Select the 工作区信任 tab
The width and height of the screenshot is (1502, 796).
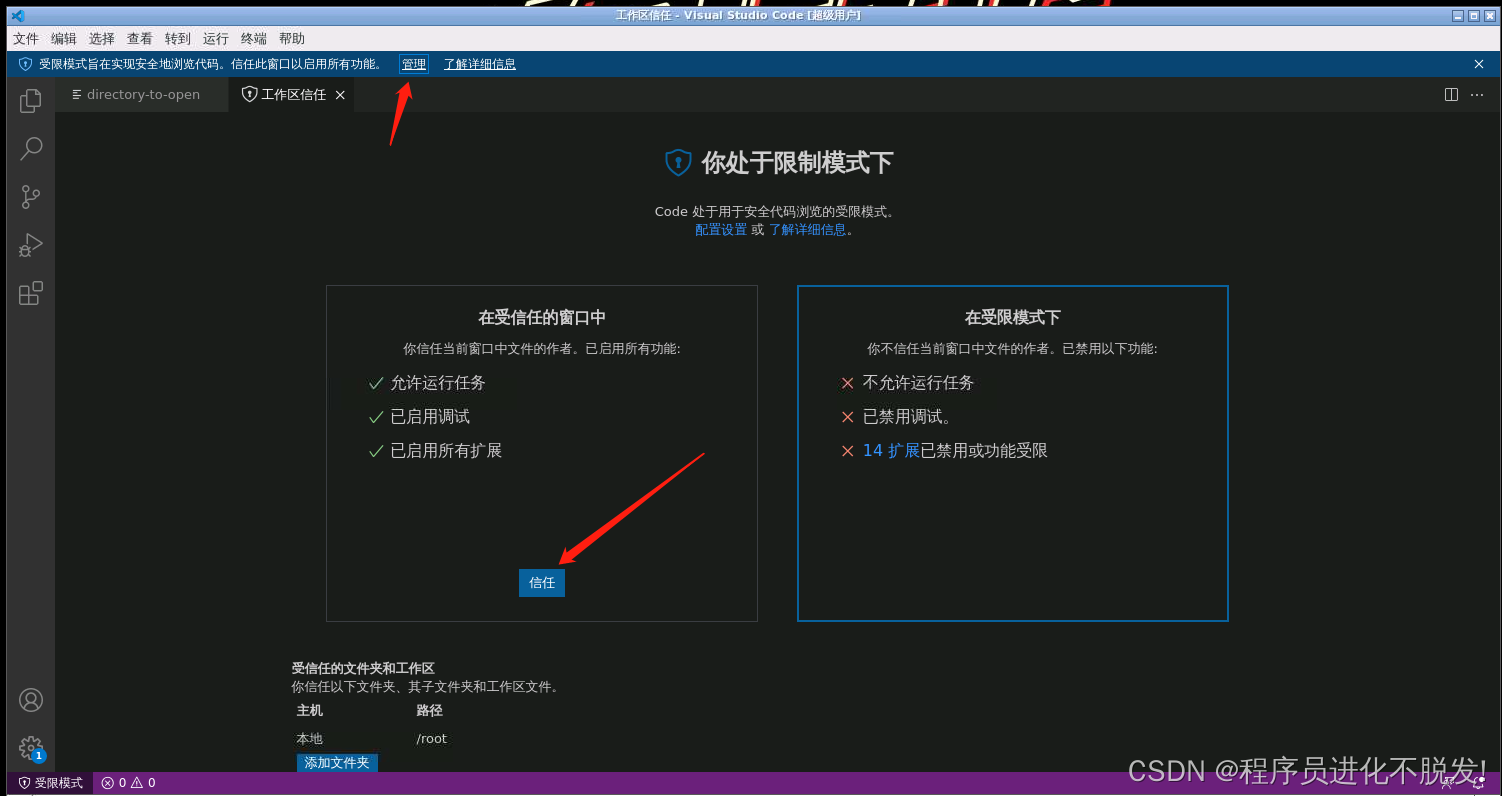(x=290, y=94)
